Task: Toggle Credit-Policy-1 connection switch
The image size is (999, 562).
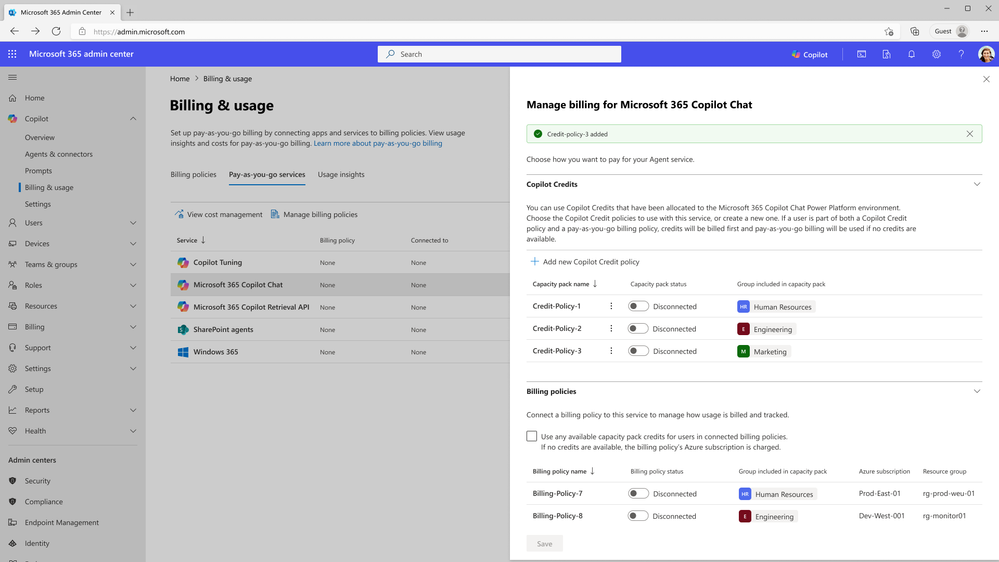Action: coord(638,306)
